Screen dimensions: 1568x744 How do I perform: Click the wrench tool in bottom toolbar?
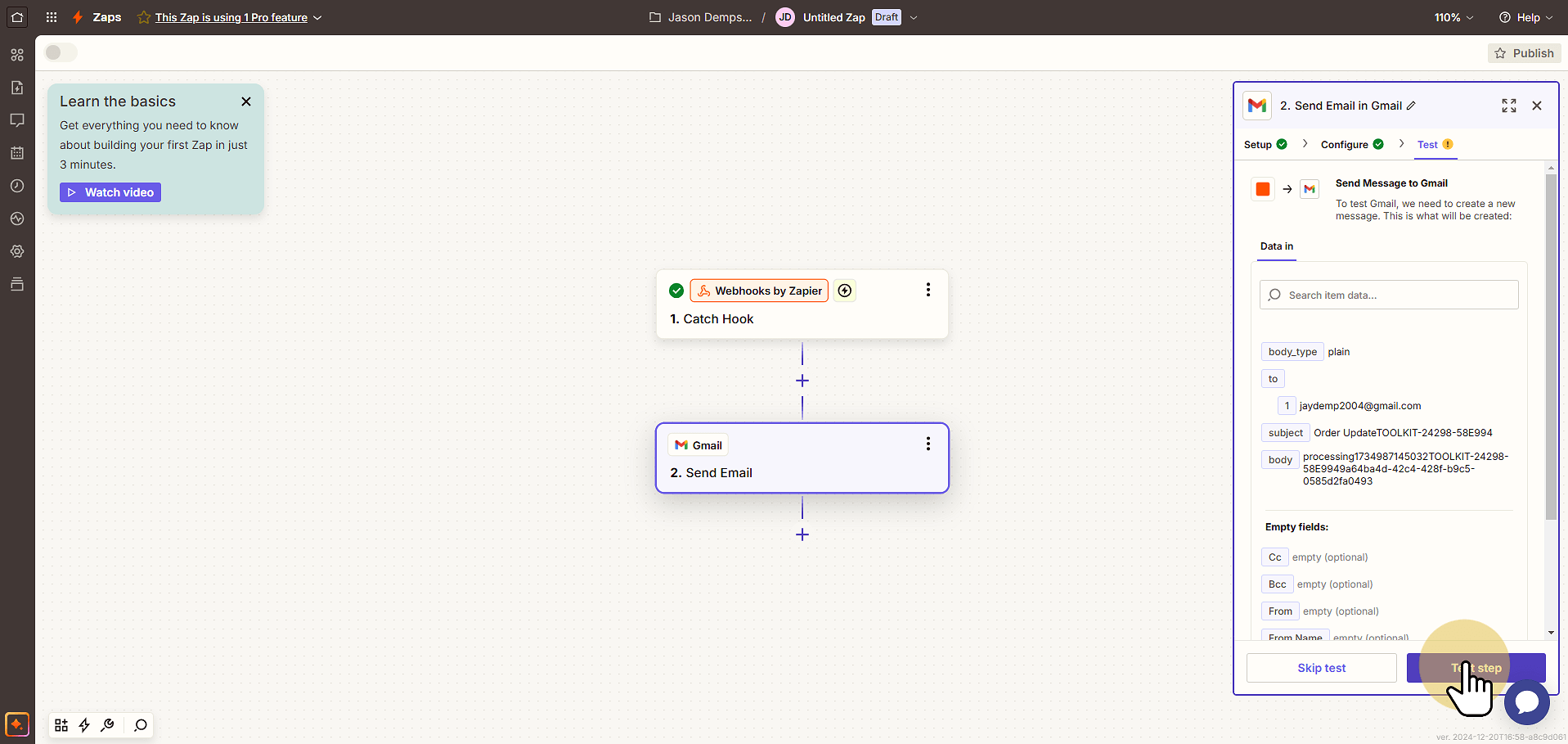pyautogui.click(x=107, y=725)
